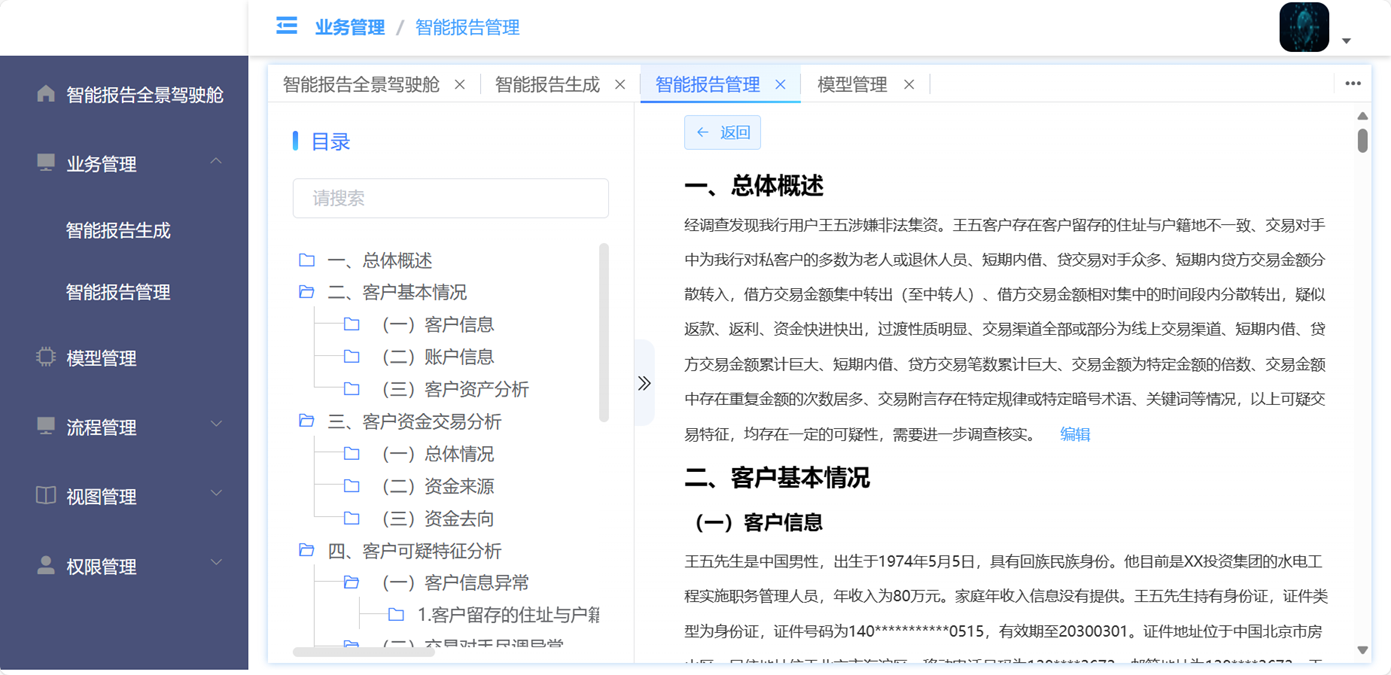Viewport: 1391px width, 675px height.
Task: Click the report content vertical scrollbar thumb
Action: [1363, 141]
